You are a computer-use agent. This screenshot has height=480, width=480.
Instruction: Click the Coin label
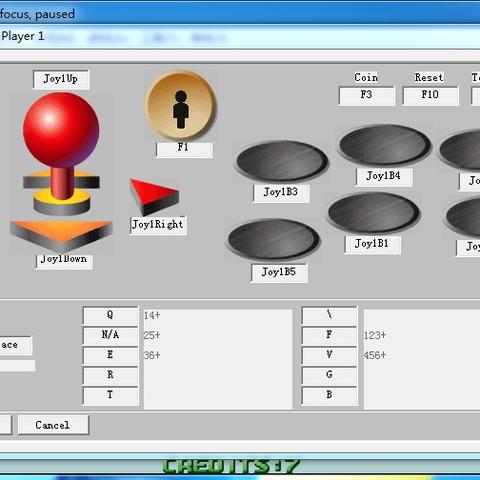click(x=366, y=77)
